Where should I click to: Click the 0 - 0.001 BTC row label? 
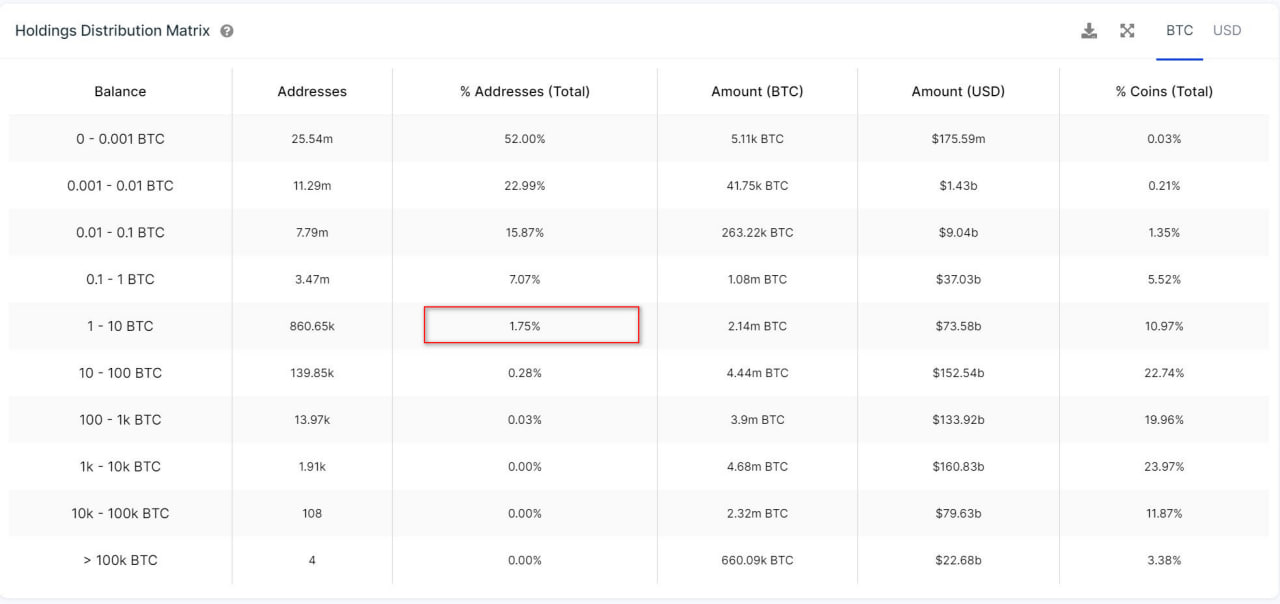click(x=120, y=139)
